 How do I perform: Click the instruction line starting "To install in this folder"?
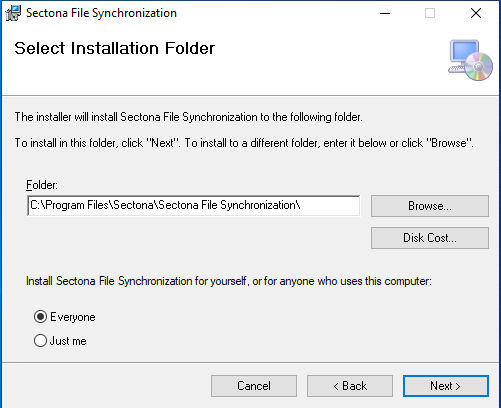click(x=244, y=143)
